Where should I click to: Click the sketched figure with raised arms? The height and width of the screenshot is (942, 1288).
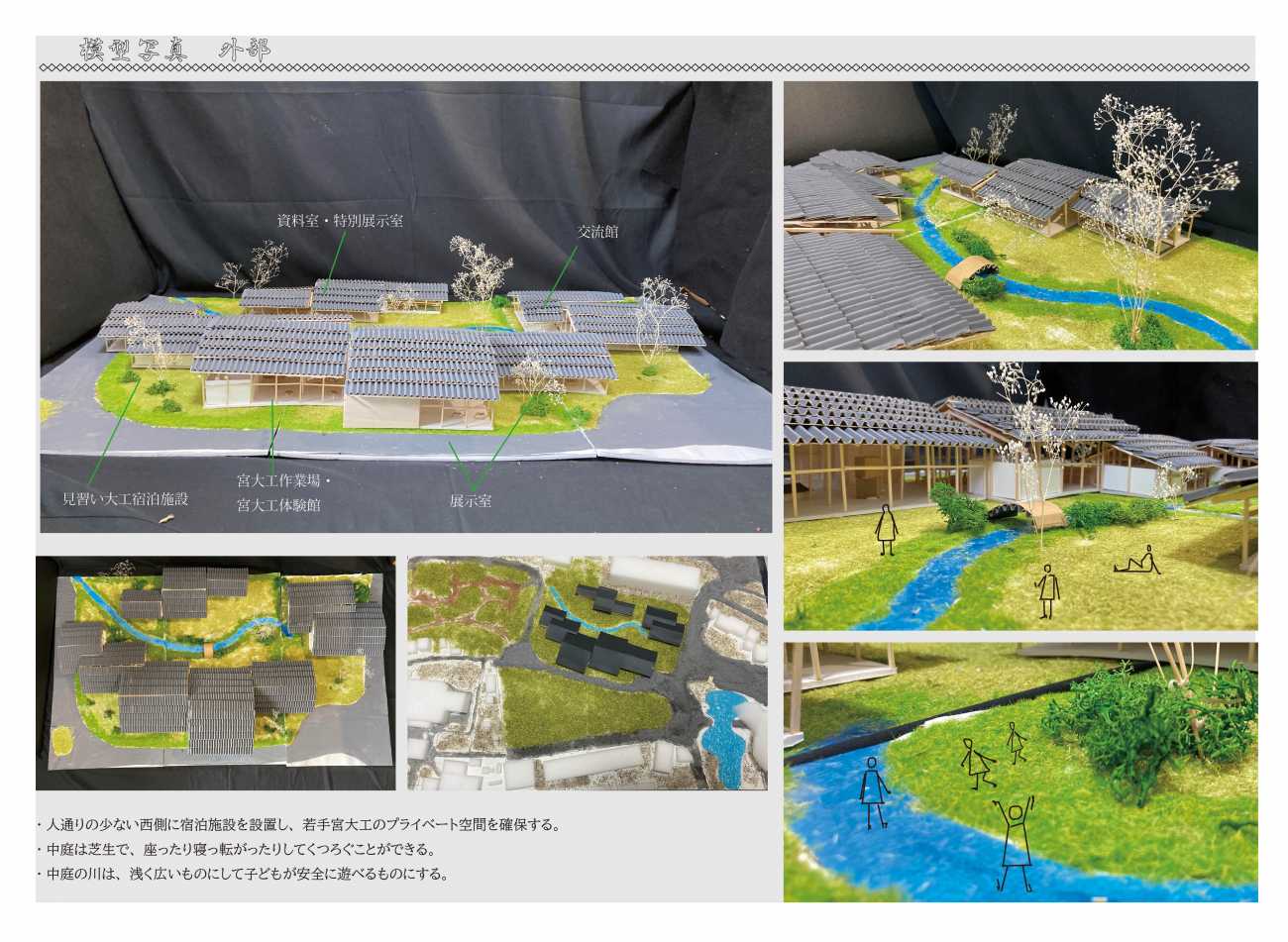coord(1017,842)
